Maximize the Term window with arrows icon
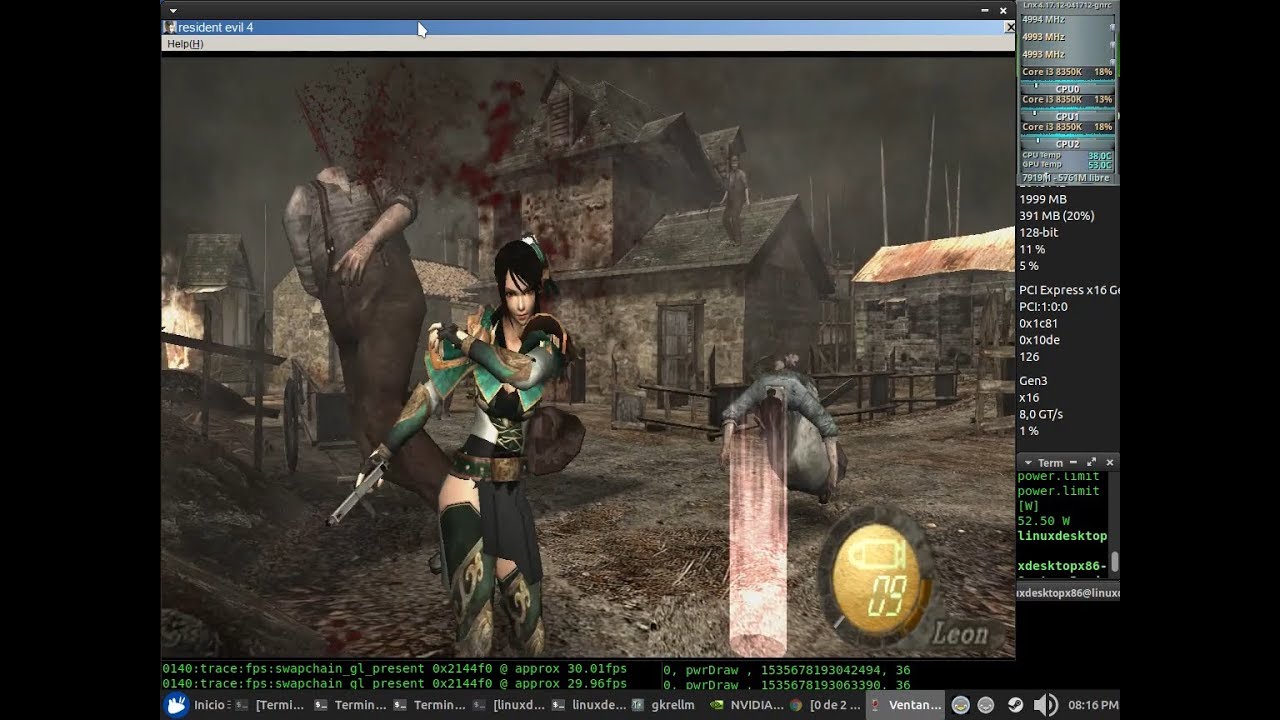The image size is (1280, 720). tap(1092, 462)
